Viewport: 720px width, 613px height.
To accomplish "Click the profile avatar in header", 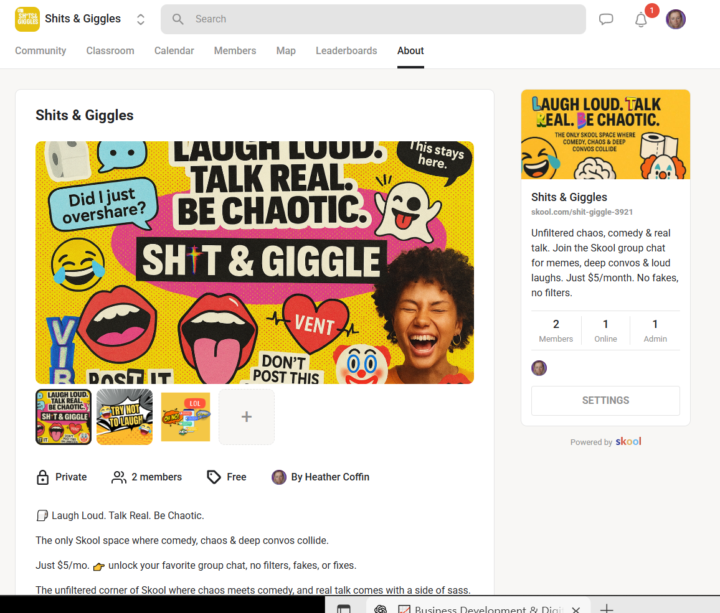I will tap(676, 19).
